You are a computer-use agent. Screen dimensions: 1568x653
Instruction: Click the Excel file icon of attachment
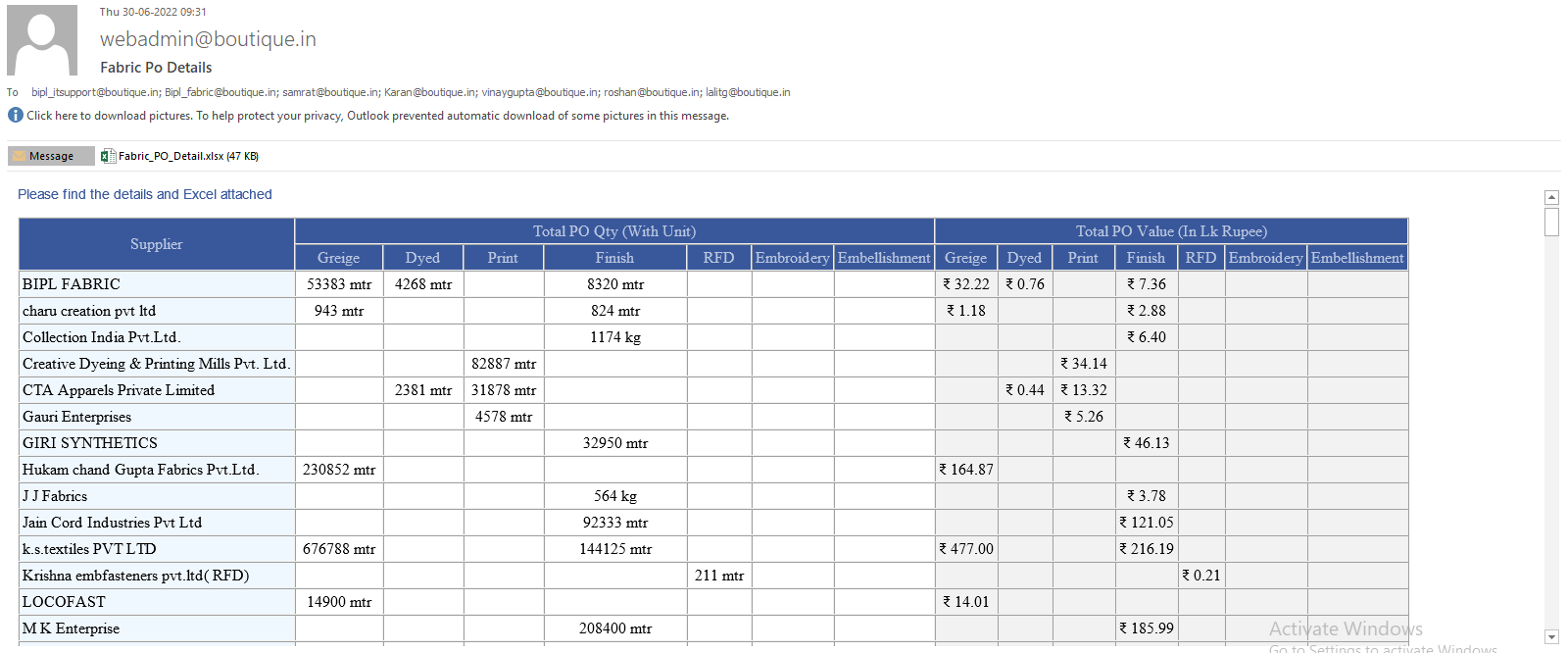pos(108,156)
